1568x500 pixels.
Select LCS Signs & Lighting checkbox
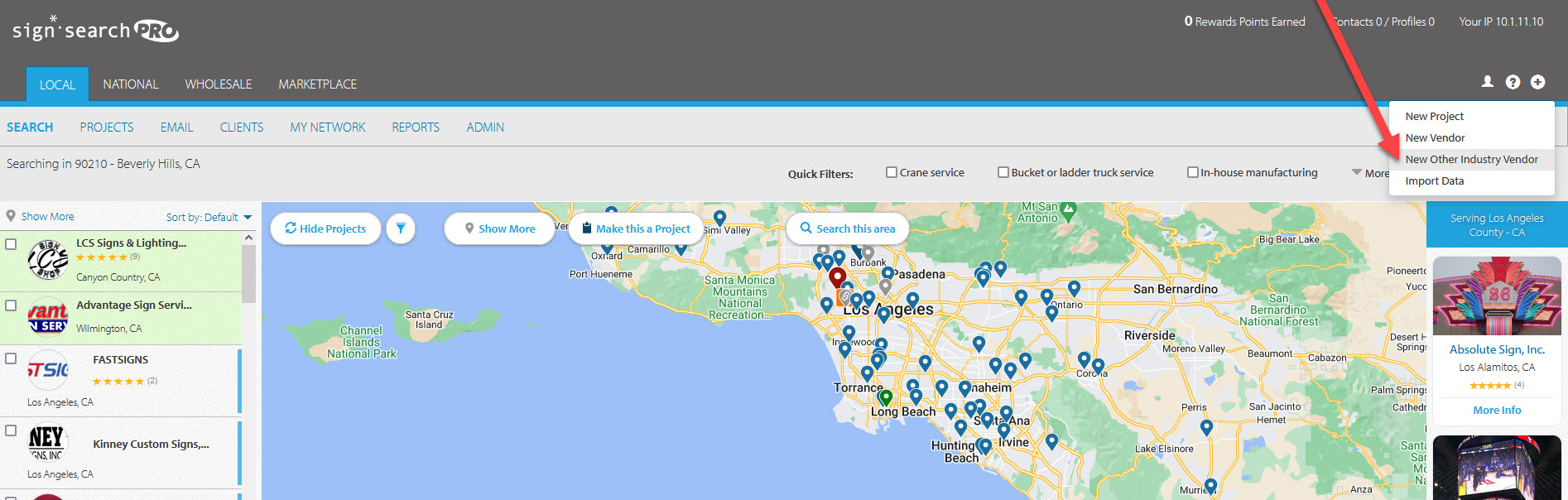(x=11, y=244)
